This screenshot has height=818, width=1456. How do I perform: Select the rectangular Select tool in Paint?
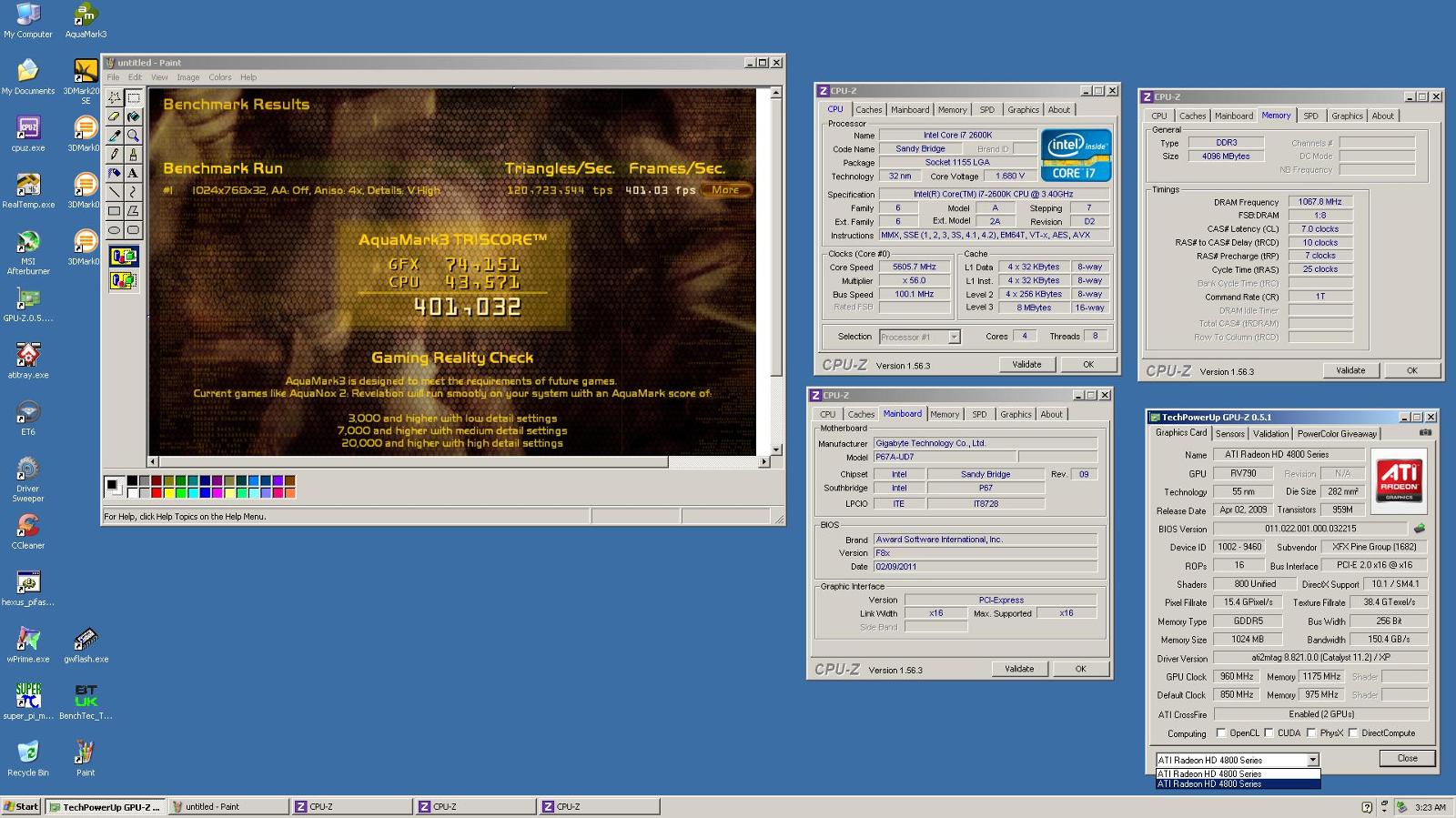(x=134, y=97)
